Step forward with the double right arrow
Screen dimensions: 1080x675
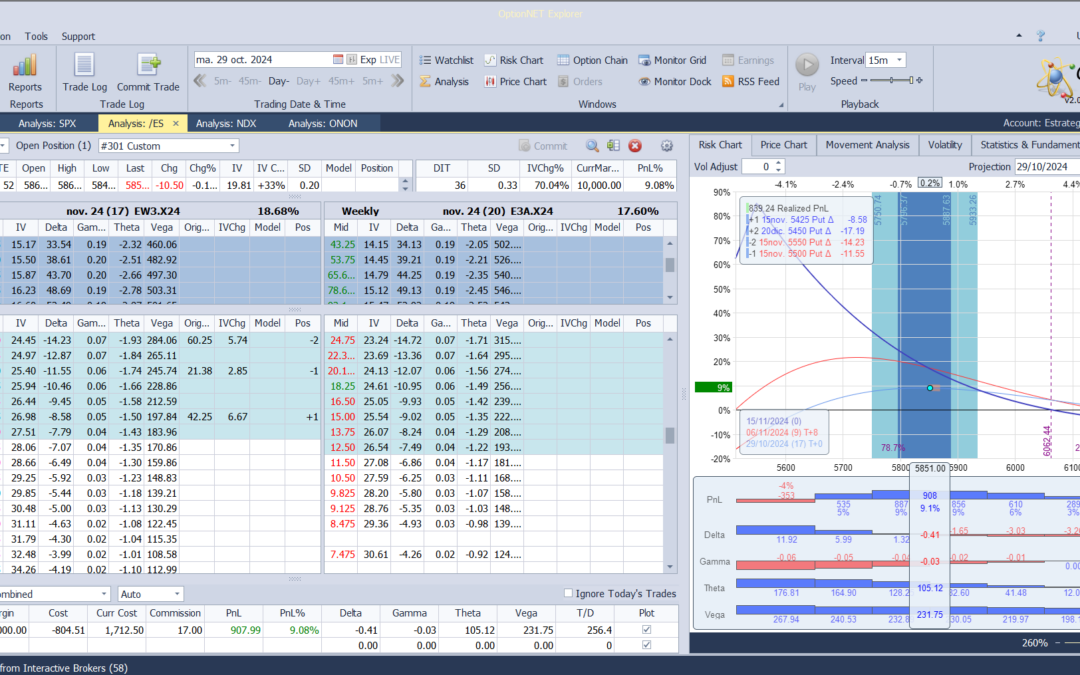click(397, 81)
